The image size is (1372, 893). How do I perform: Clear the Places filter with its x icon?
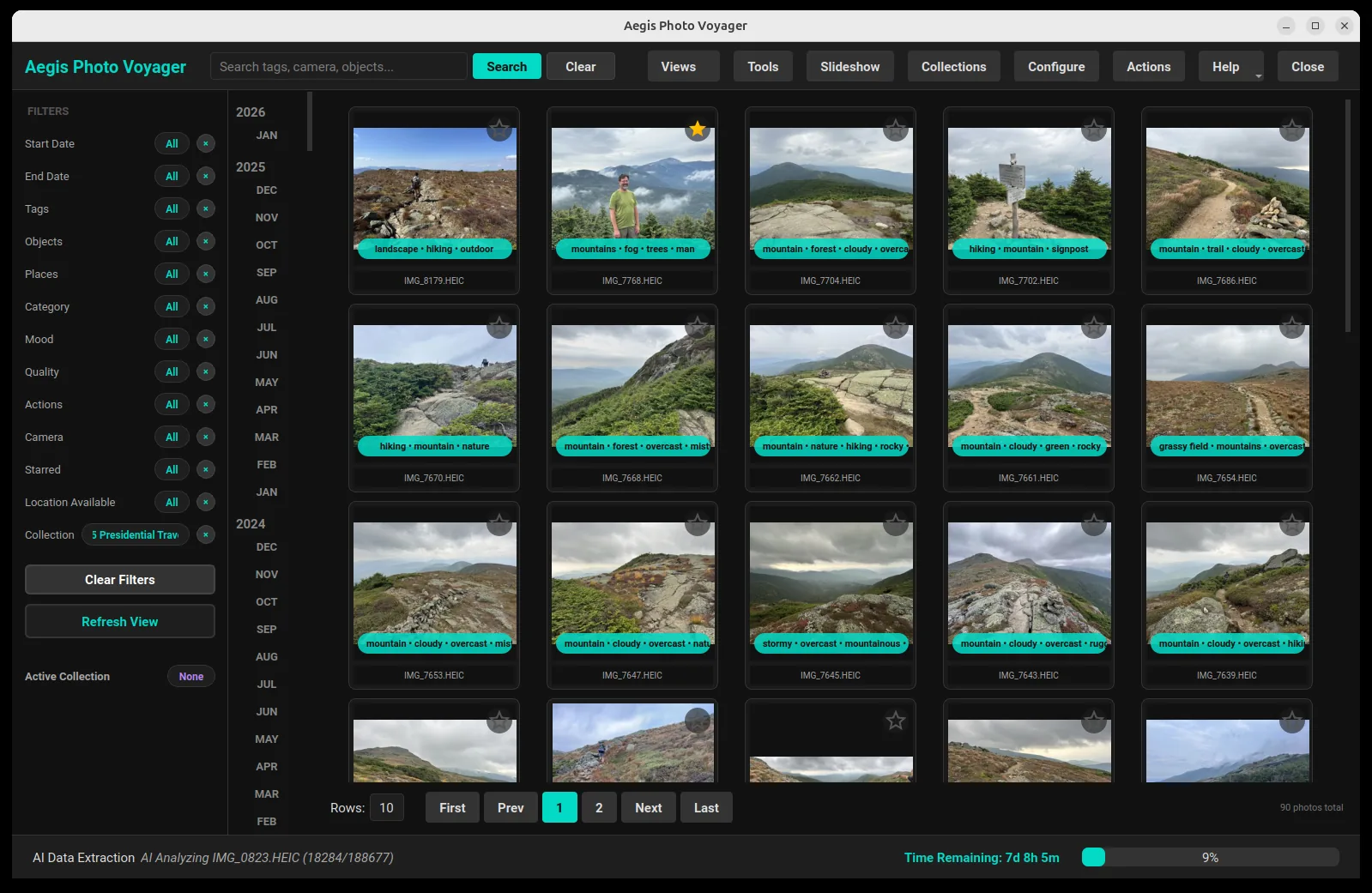pos(206,274)
